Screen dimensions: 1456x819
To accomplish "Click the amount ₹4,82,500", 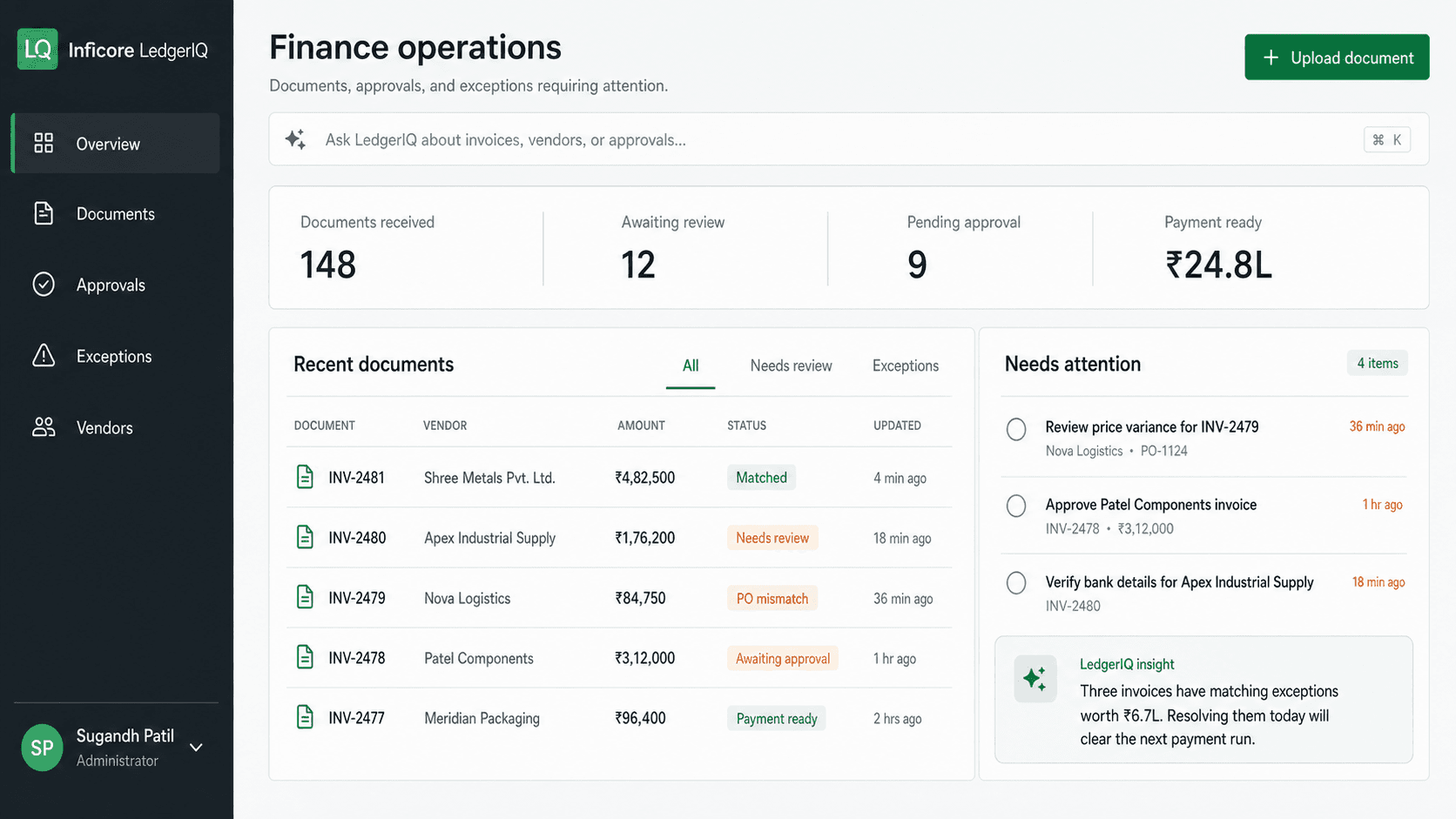I will point(644,477).
